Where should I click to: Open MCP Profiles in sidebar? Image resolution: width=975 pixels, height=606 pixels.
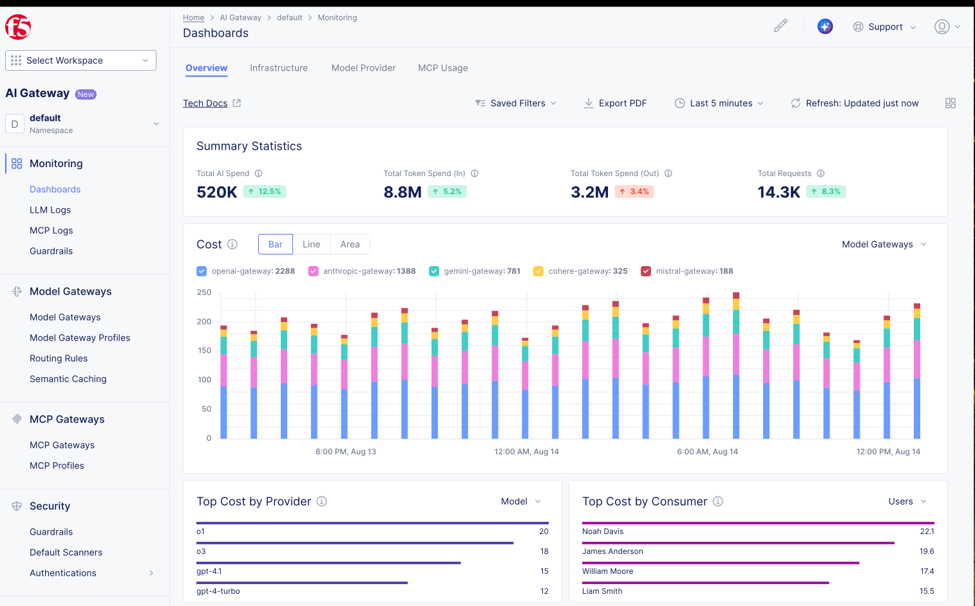(x=57, y=466)
